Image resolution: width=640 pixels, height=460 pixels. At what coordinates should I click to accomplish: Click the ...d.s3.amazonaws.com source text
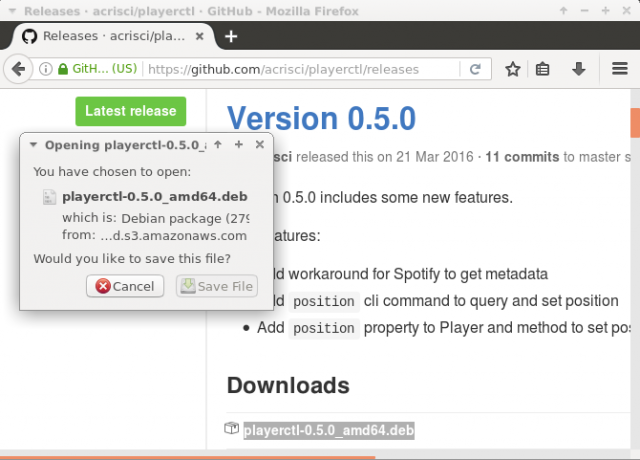click(173, 236)
